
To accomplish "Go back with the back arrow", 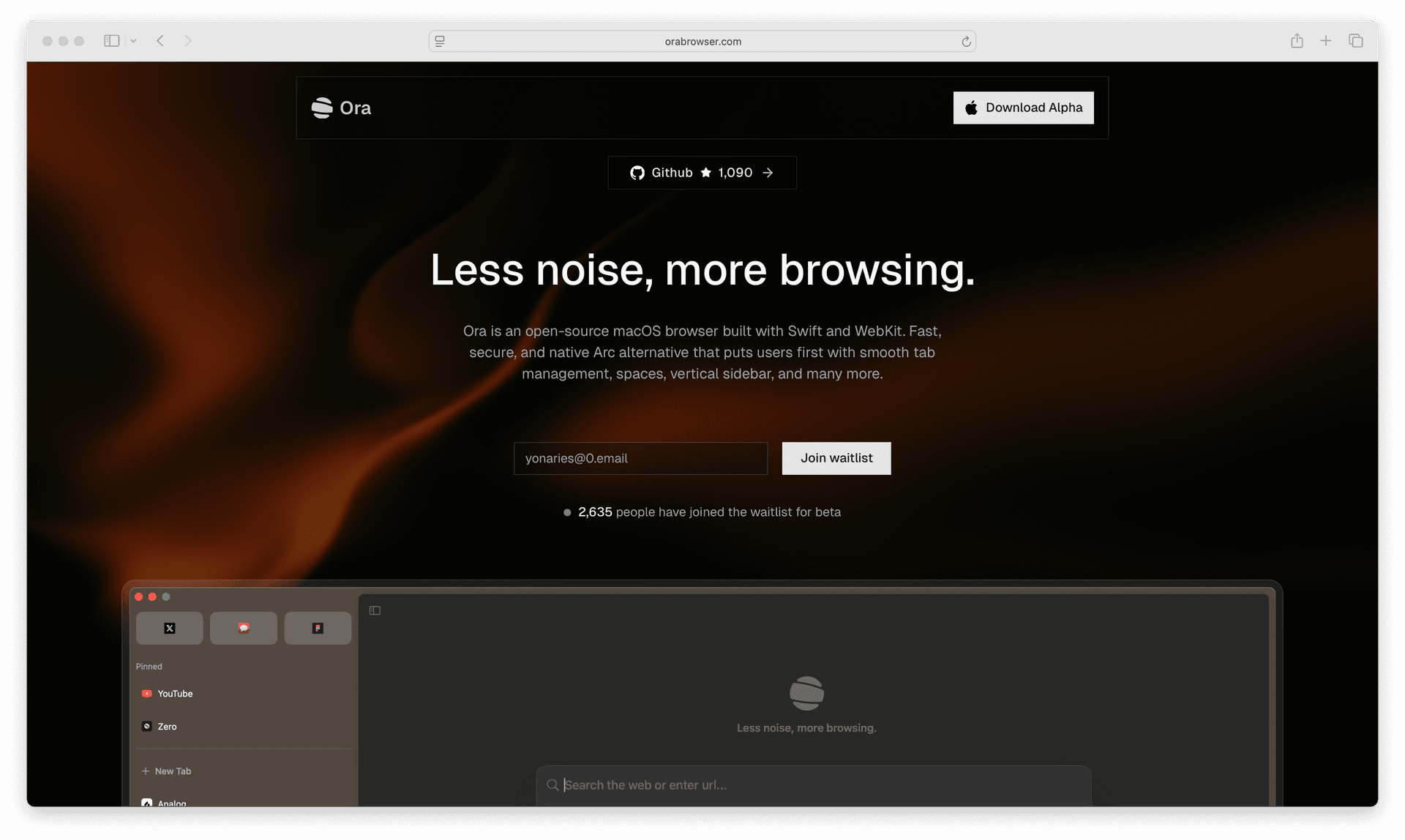I will coord(160,41).
